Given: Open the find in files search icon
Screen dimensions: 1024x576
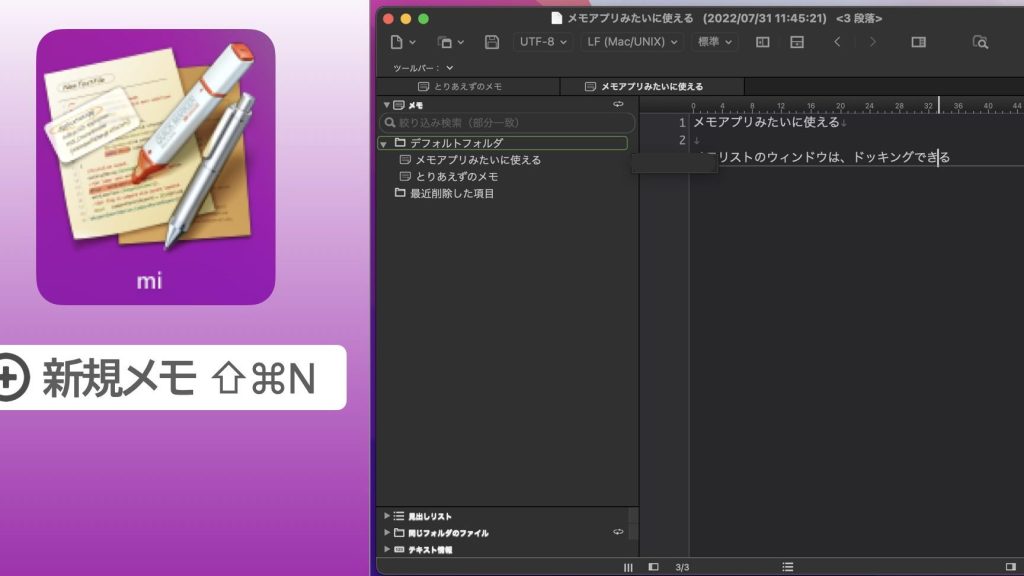Looking at the screenshot, I should 980,42.
